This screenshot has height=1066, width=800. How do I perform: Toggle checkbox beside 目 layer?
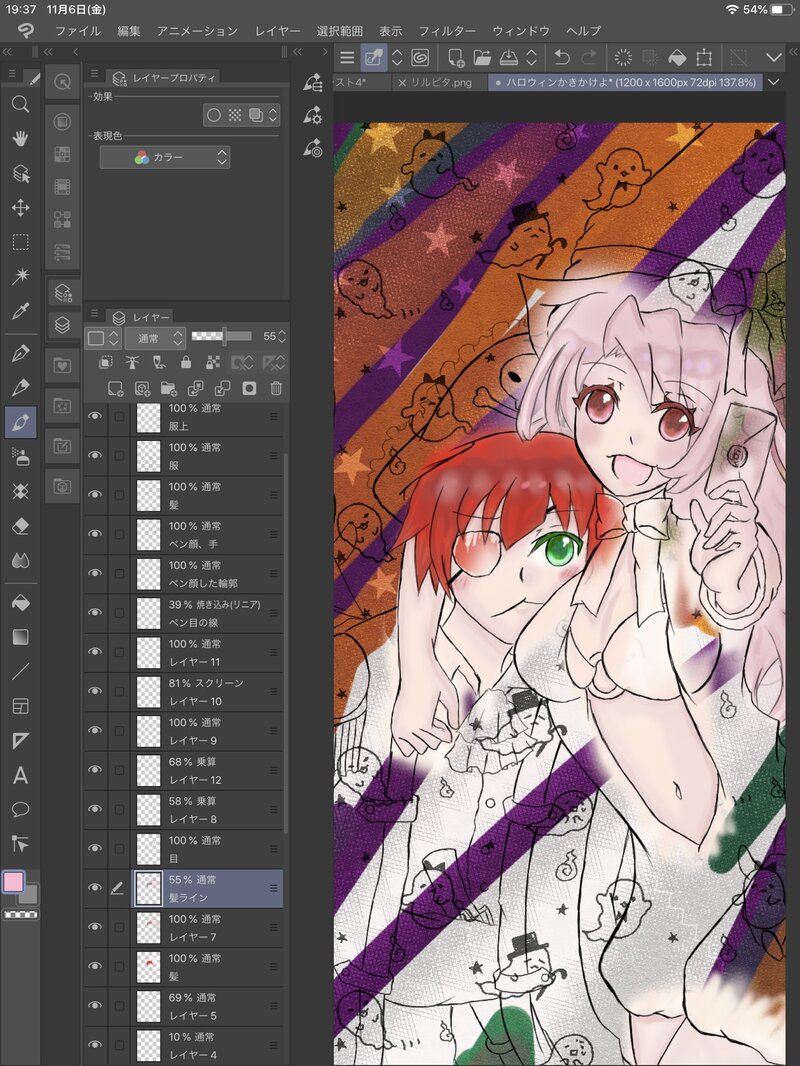point(120,848)
